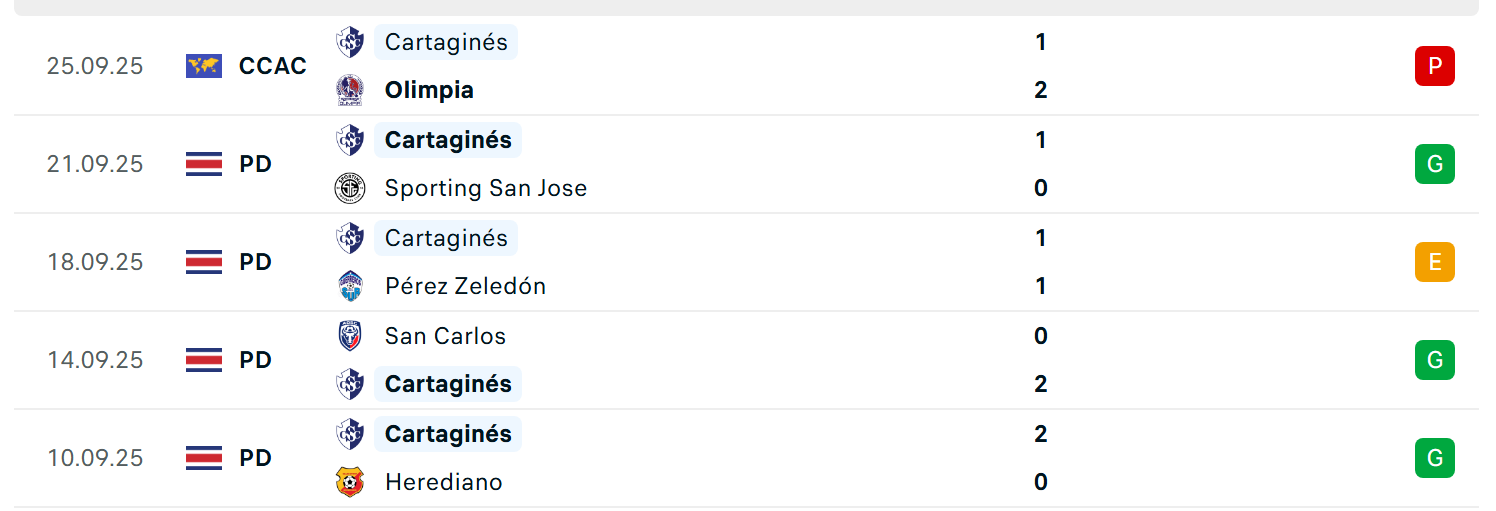Click Costa Rica flag on 10.09.25 row
This screenshot has height=511, width=1496.
204,458
